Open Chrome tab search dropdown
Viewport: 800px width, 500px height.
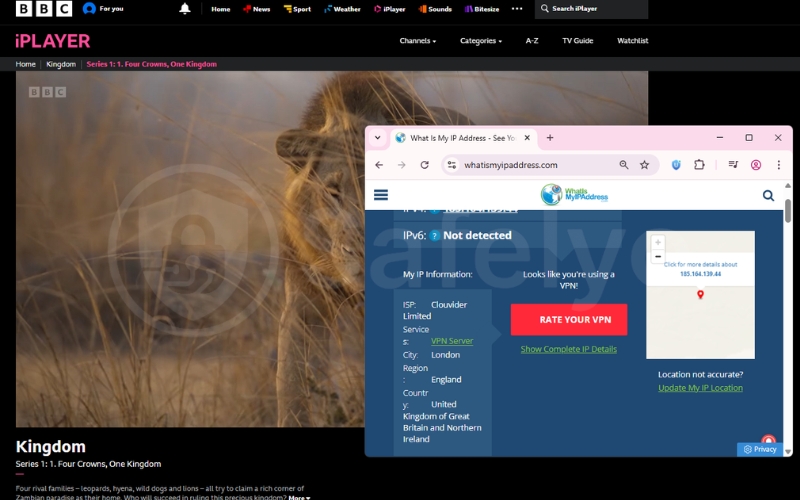[x=378, y=138]
